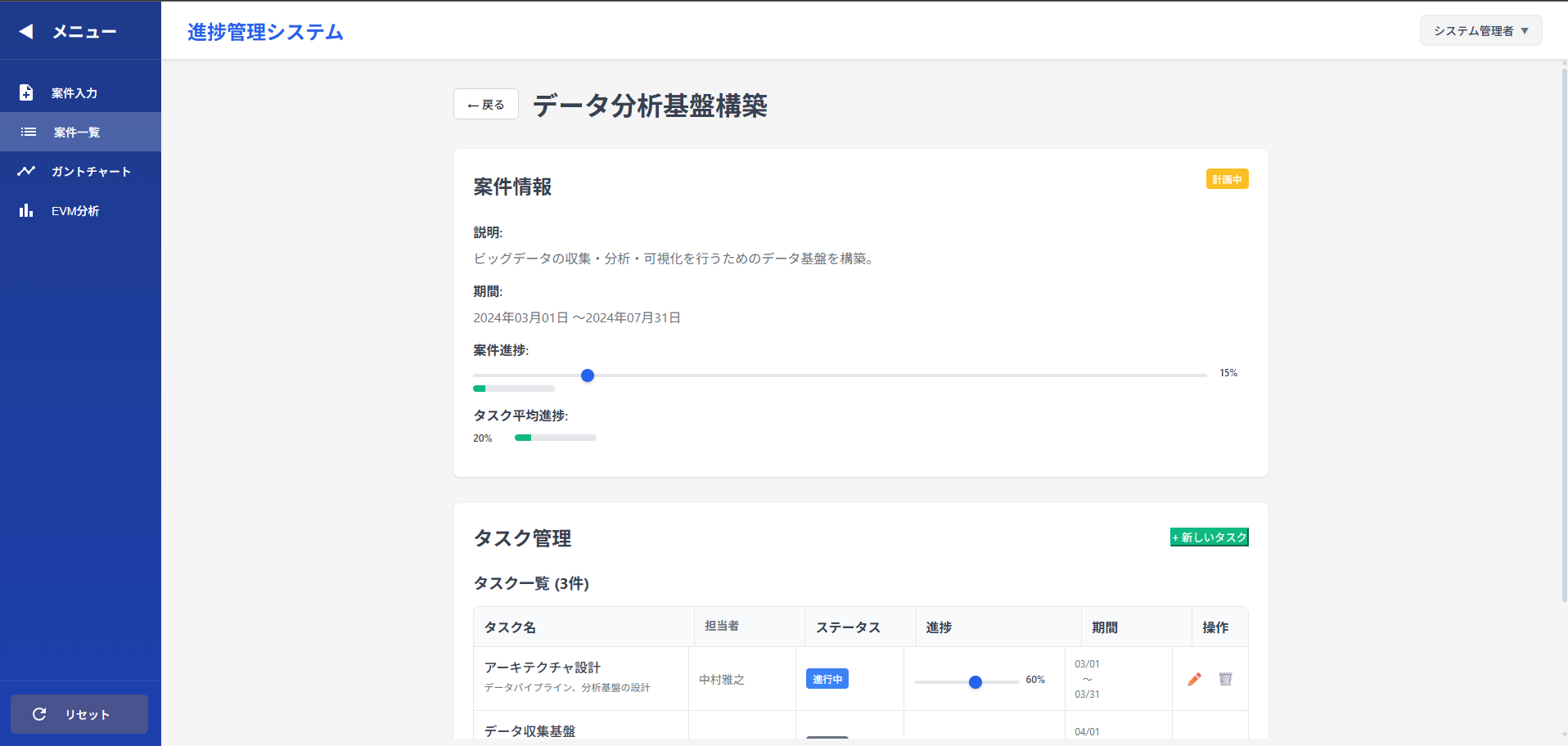Viewport: 1568px width, 746px height.
Task: Select 案件一覧 in the navigation menu
Action: (x=74, y=132)
